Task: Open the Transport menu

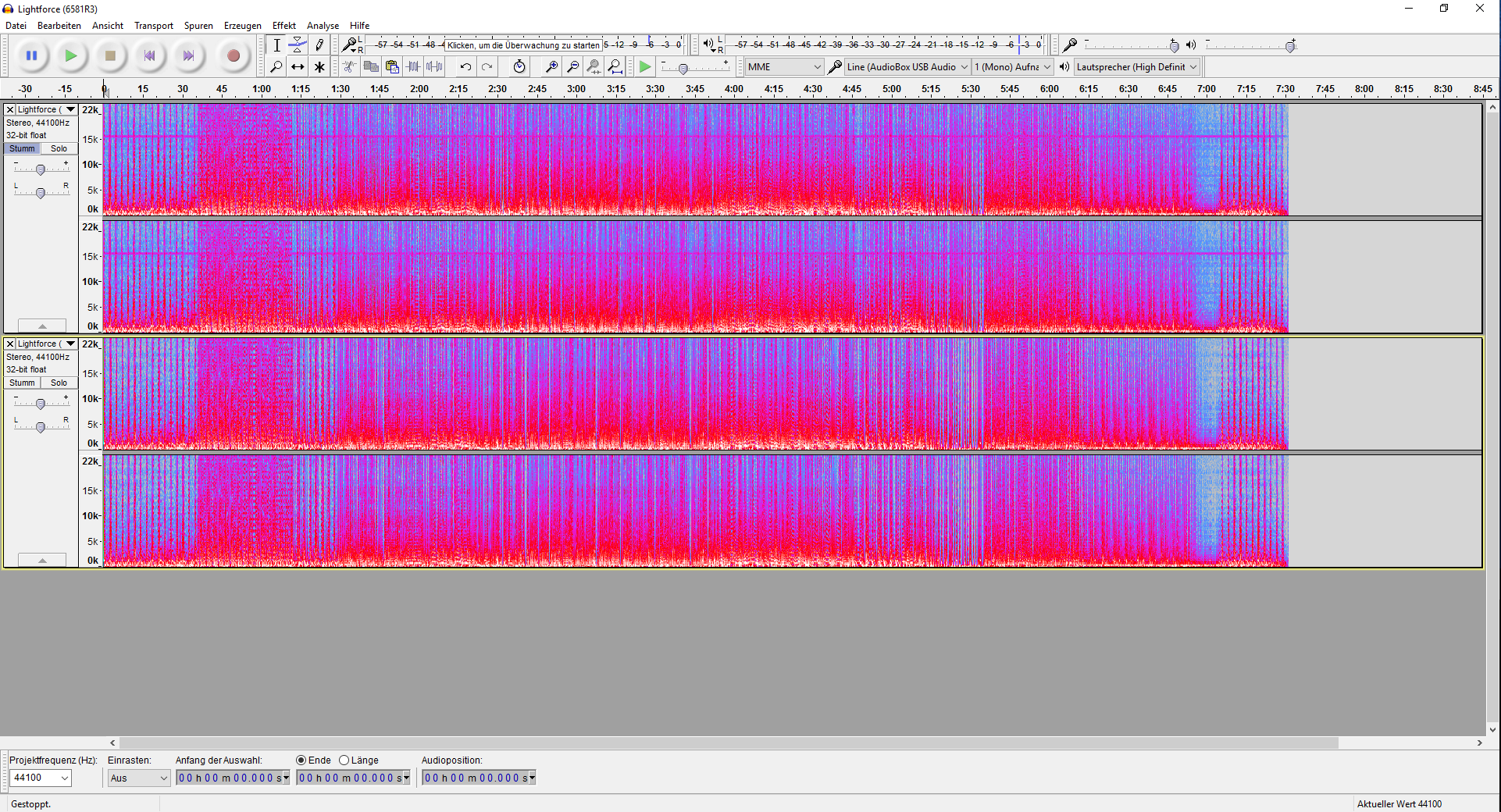Action: [154, 26]
